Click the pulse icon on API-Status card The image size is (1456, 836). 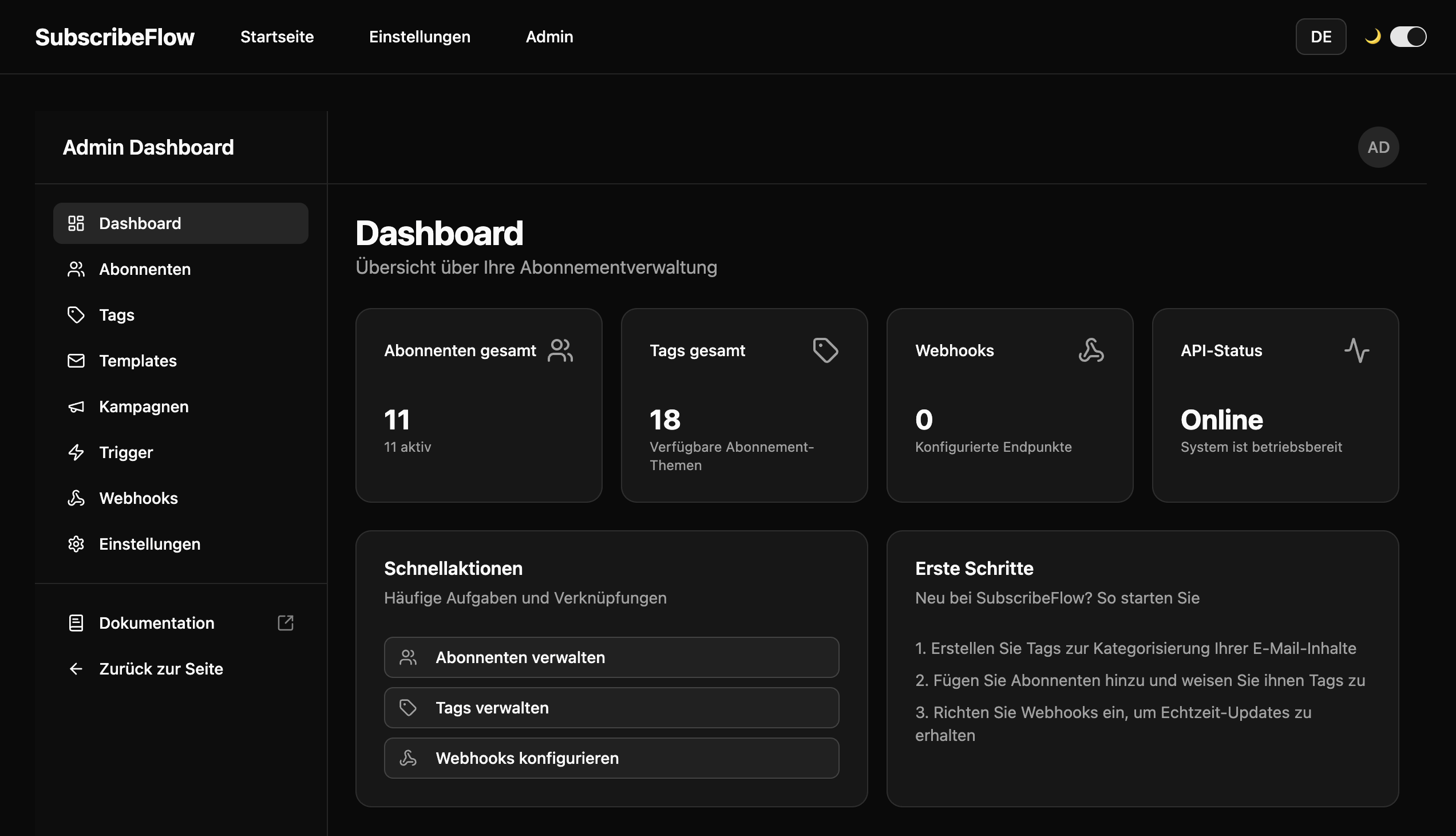(1358, 350)
